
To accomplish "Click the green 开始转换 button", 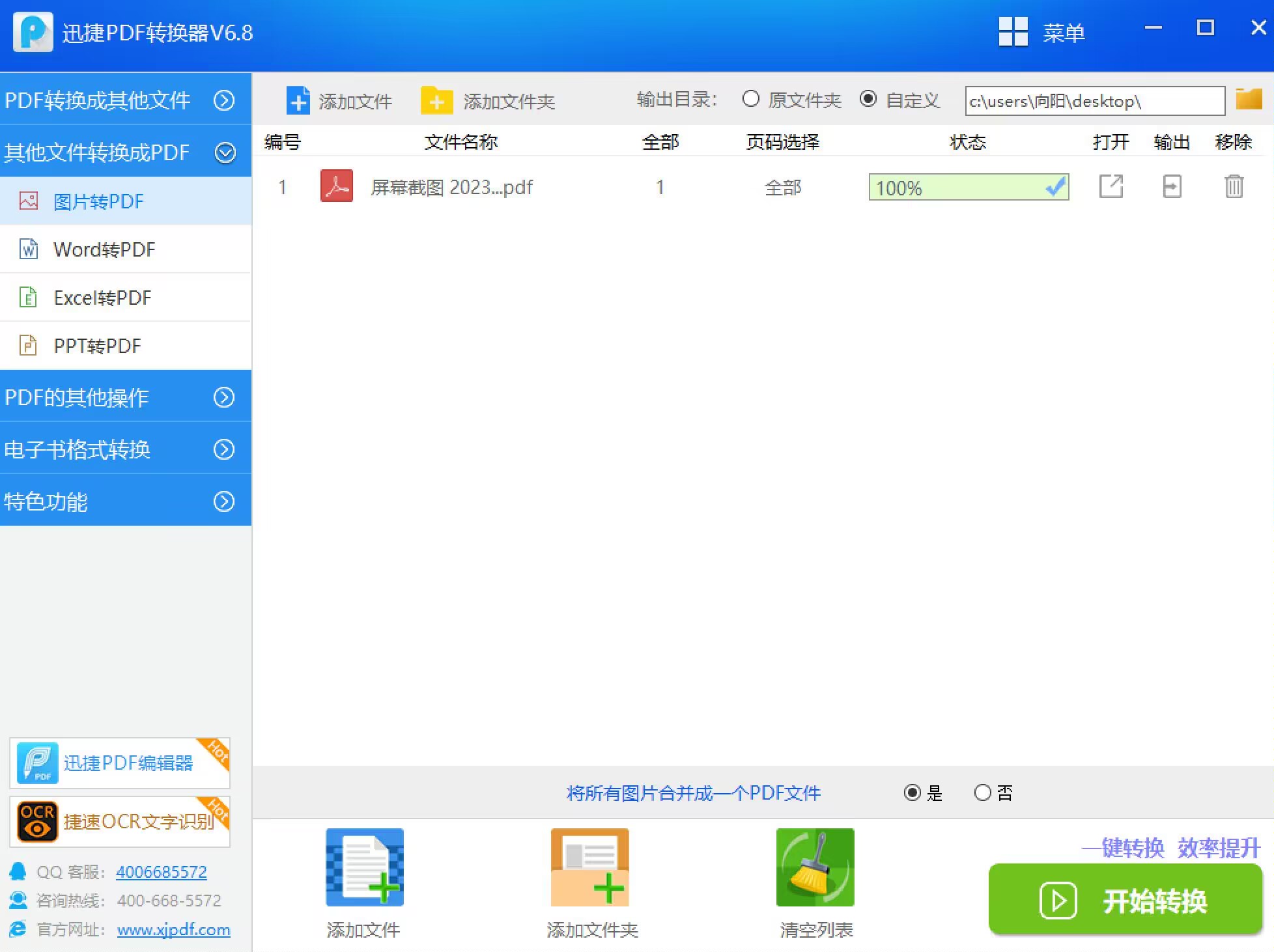I will [1125, 901].
